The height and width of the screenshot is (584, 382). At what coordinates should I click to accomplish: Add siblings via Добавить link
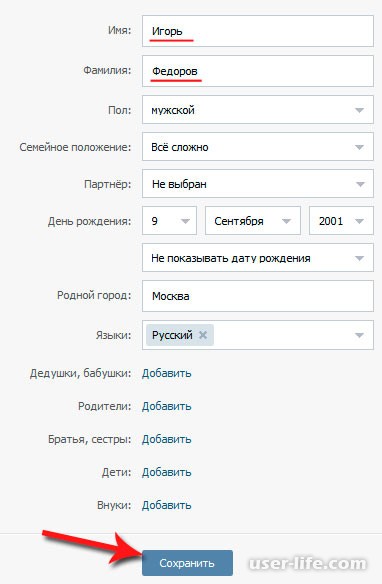pyautogui.click(x=166, y=439)
